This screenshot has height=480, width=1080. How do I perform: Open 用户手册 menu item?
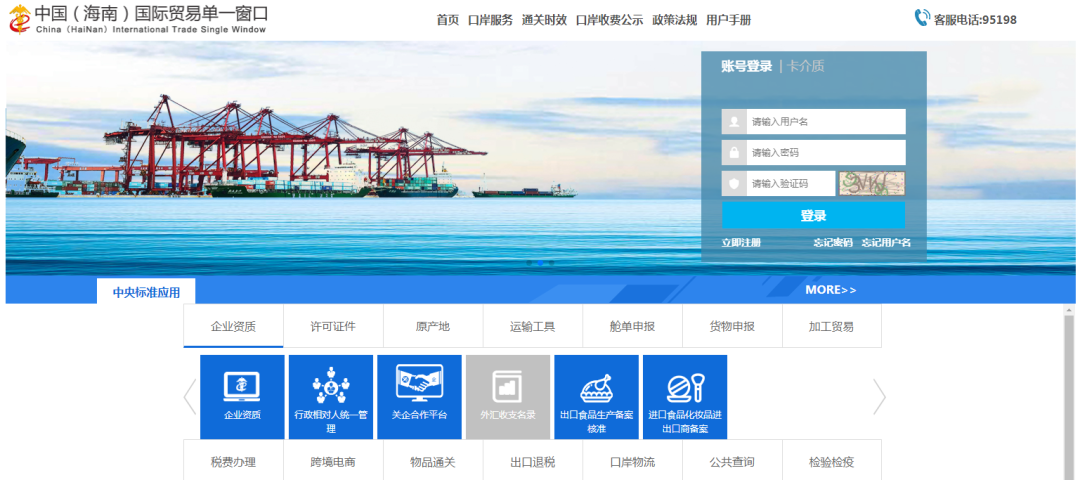click(729, 20)
